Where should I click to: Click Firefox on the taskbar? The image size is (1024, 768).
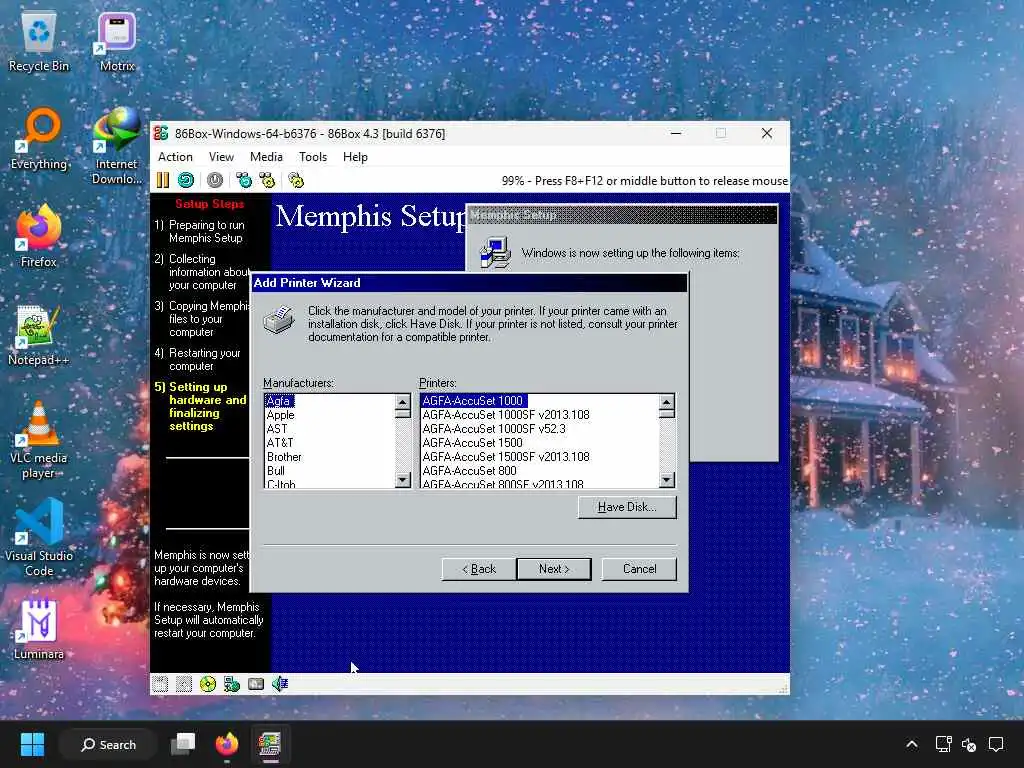point(227,744)
